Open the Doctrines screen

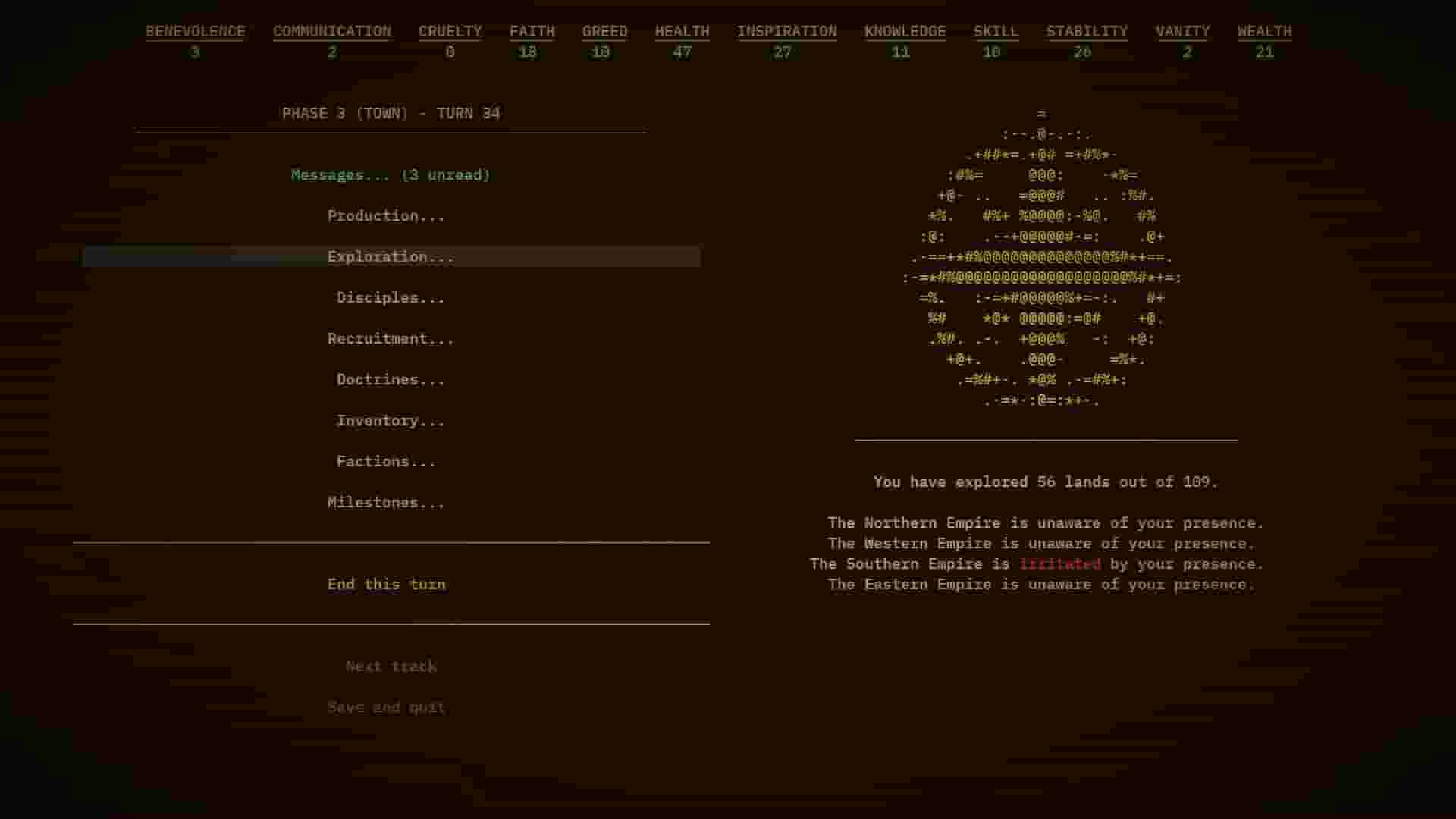pyautogui.click(x=390, y=379)
